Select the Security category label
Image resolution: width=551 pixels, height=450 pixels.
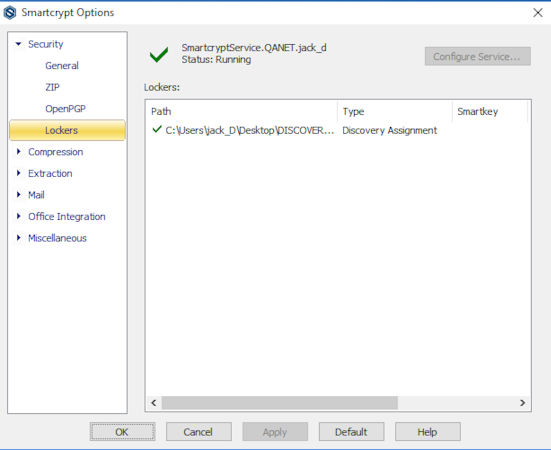(x=46, y=44)
